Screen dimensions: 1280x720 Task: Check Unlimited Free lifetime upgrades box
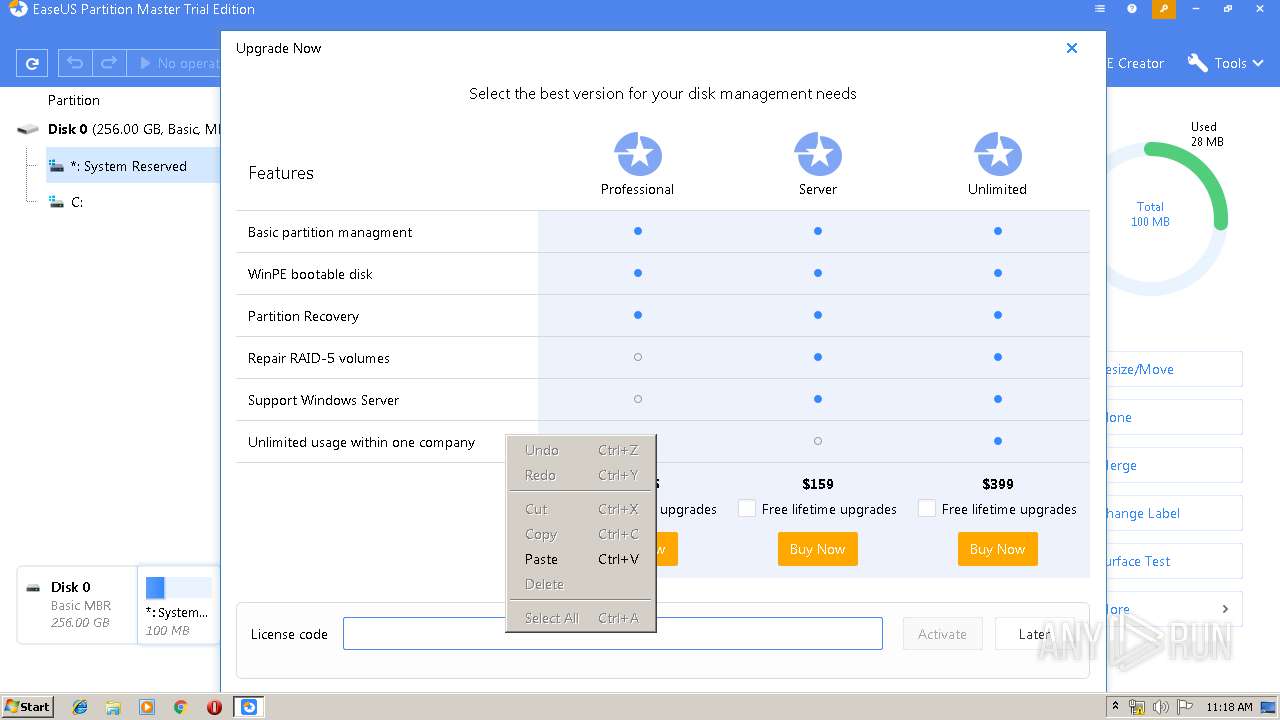coord(926,508)
